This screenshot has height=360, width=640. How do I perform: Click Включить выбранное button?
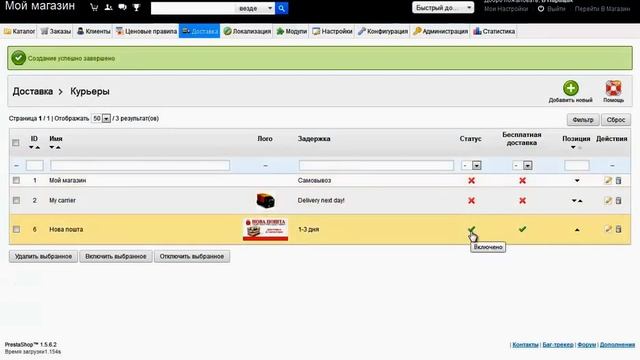coord(116,256)
